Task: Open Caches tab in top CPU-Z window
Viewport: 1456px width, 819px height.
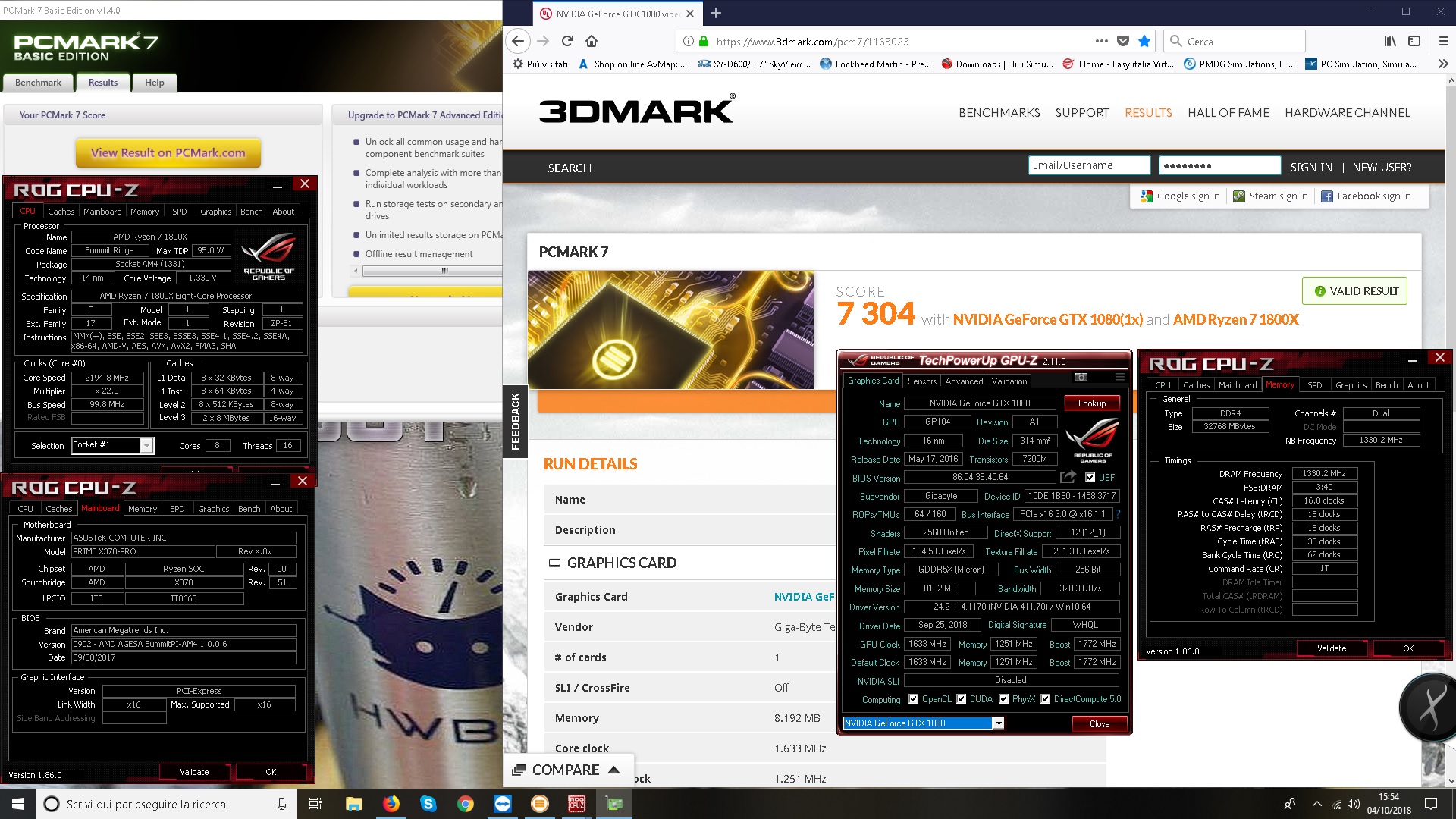Action: [x=61, y=212]
